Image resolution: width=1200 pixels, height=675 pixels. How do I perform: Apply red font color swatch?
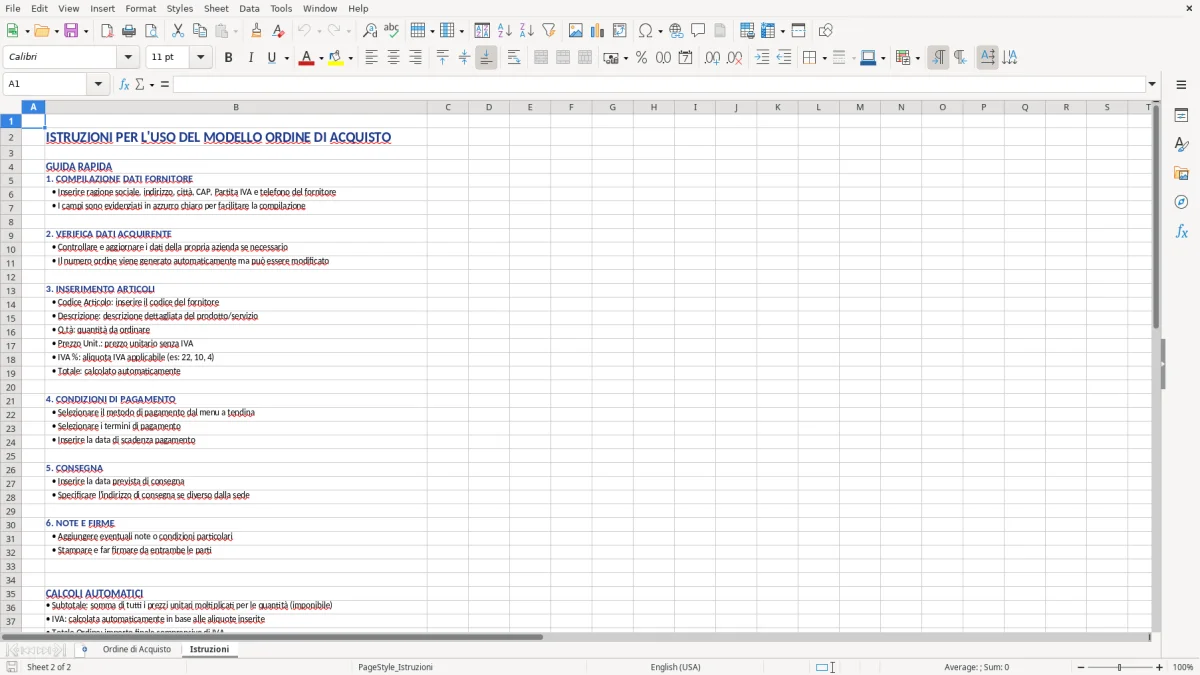[306, 58]
